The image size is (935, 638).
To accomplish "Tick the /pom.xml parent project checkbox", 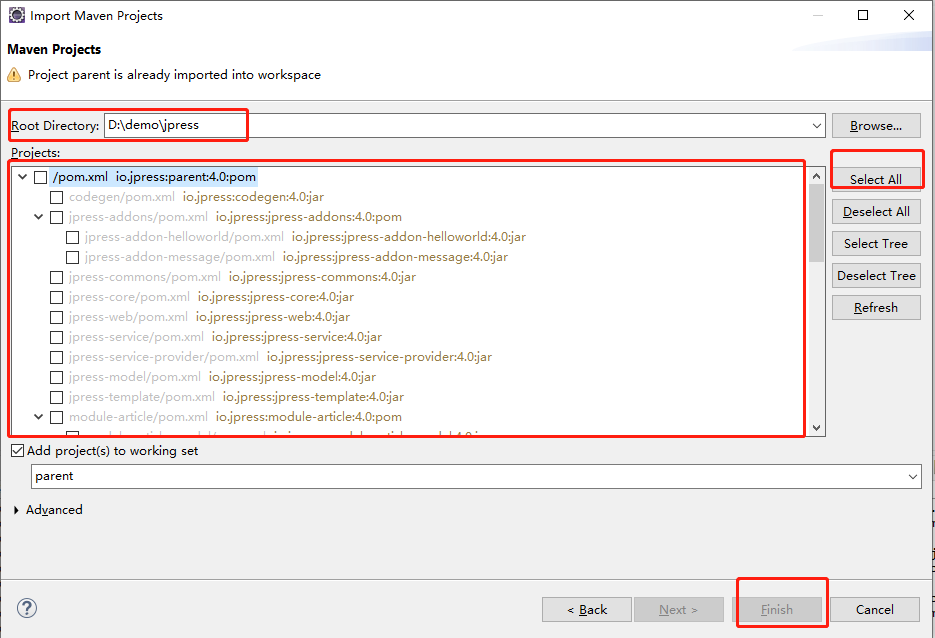I will (x=41, y=177).
